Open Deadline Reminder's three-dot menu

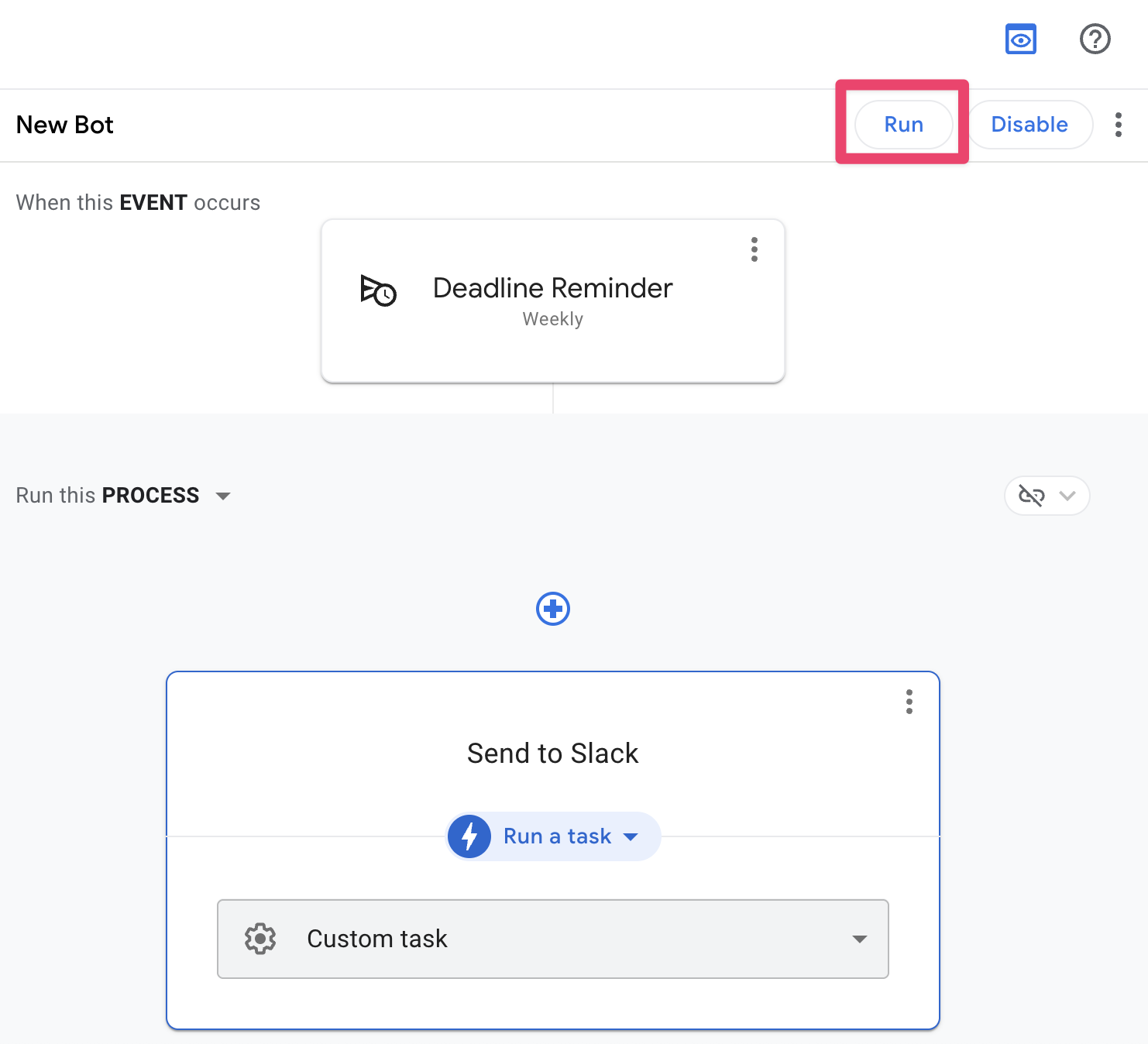[754, 249]
